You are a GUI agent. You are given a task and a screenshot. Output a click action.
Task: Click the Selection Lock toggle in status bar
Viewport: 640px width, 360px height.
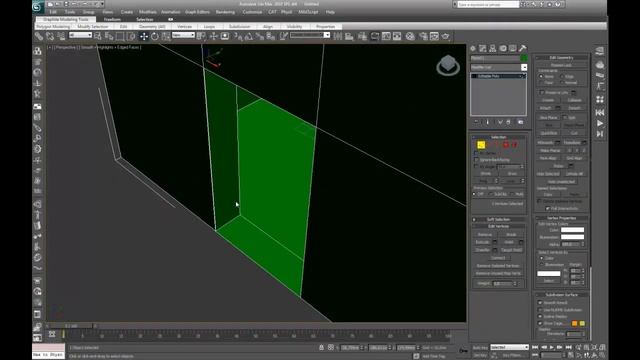(322, 347)
